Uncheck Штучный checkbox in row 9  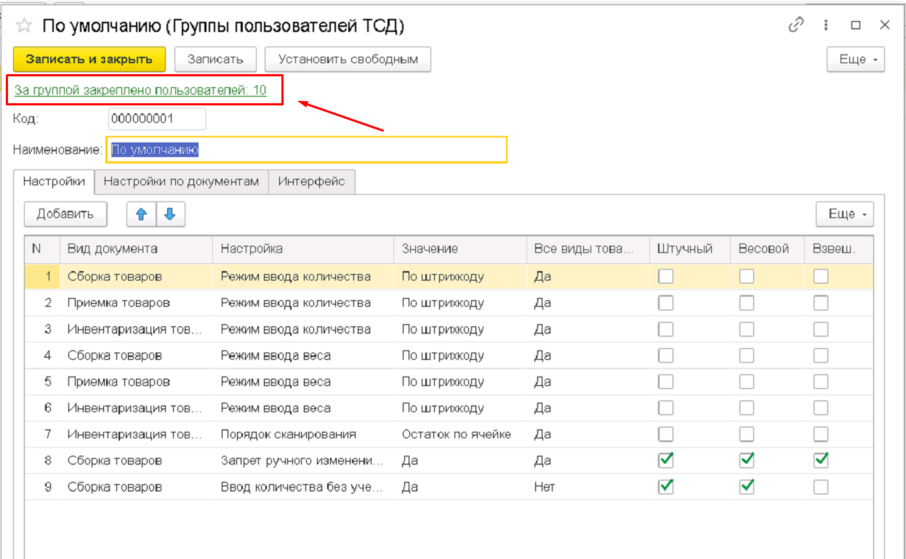click(x=665, y=487)
